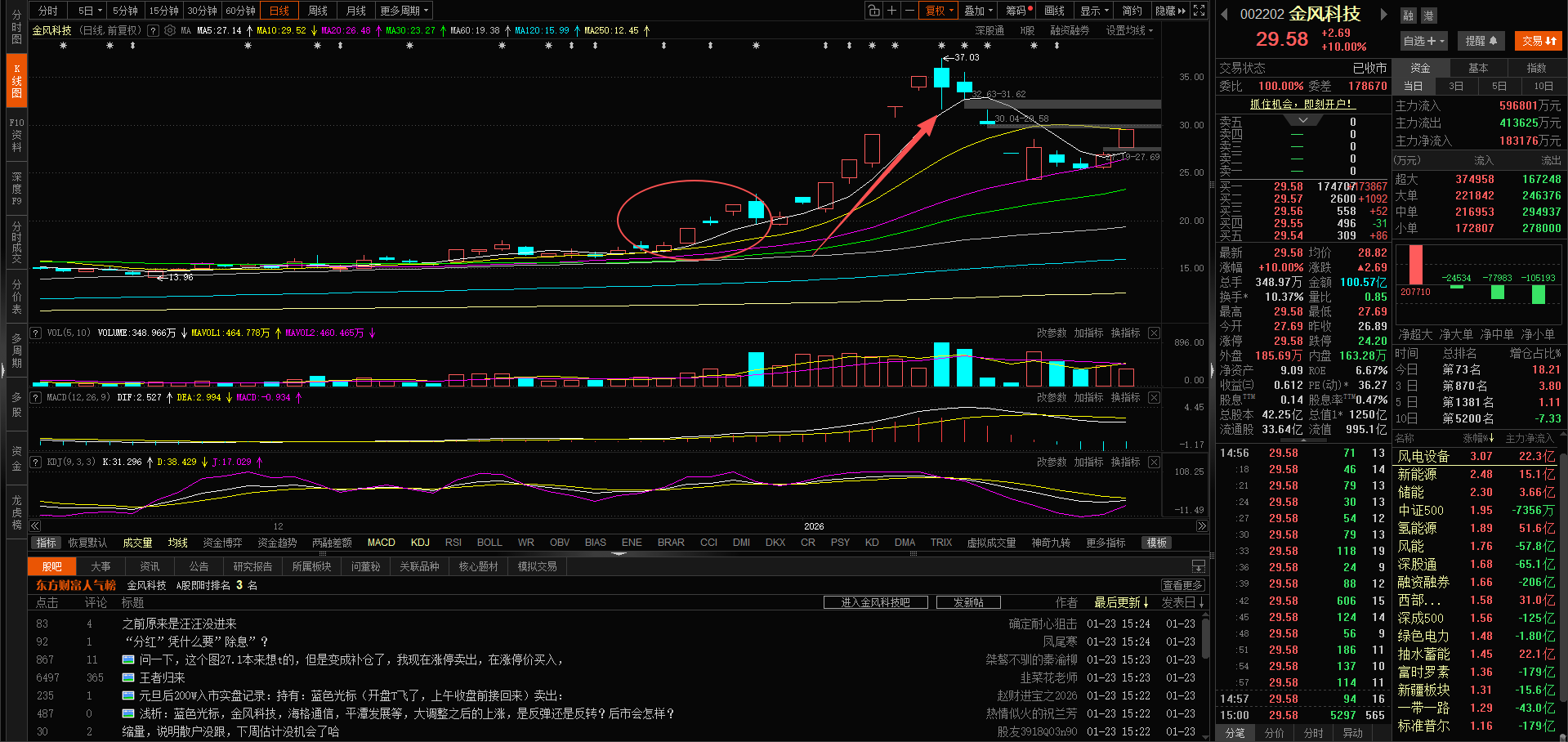Open help icon for MACD indicator
The height and width of the screenshot is (742, 1568).
click(x=36, y=397)
